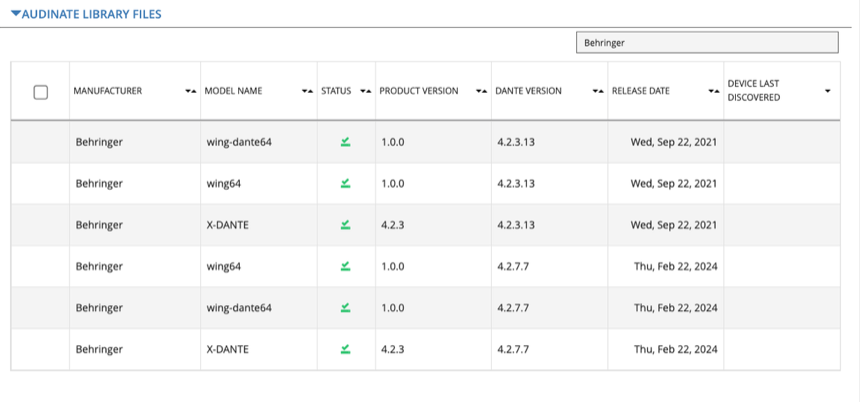Select model name X-DANTE in Sep 22, 2021 row

tap(227, 225)
